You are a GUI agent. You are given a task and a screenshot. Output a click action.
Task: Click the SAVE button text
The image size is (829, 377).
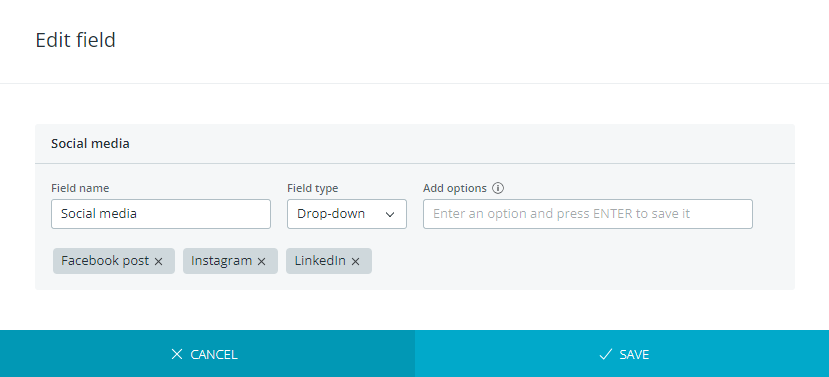634,354
